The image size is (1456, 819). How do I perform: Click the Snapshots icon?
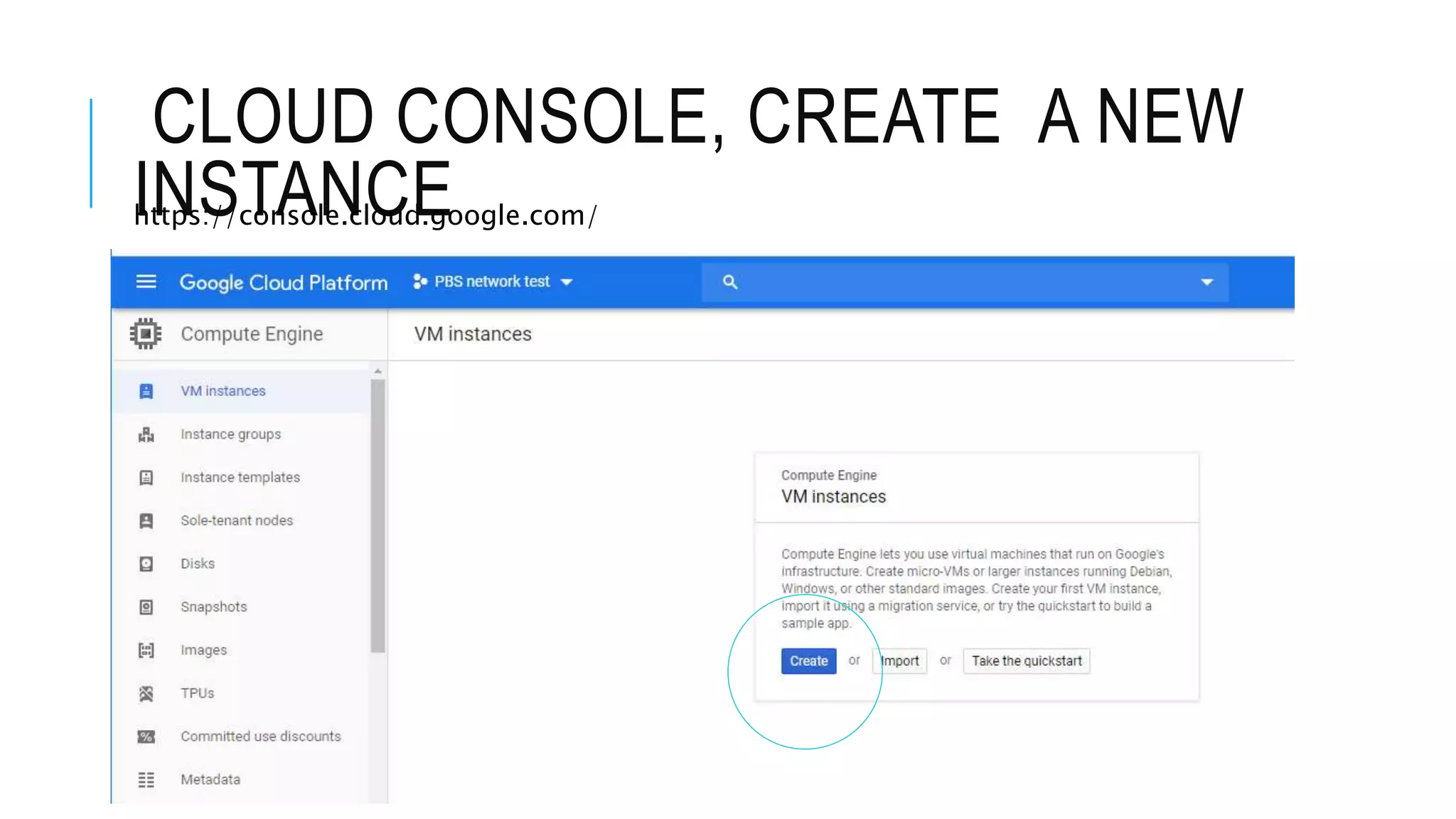point(146,607)
